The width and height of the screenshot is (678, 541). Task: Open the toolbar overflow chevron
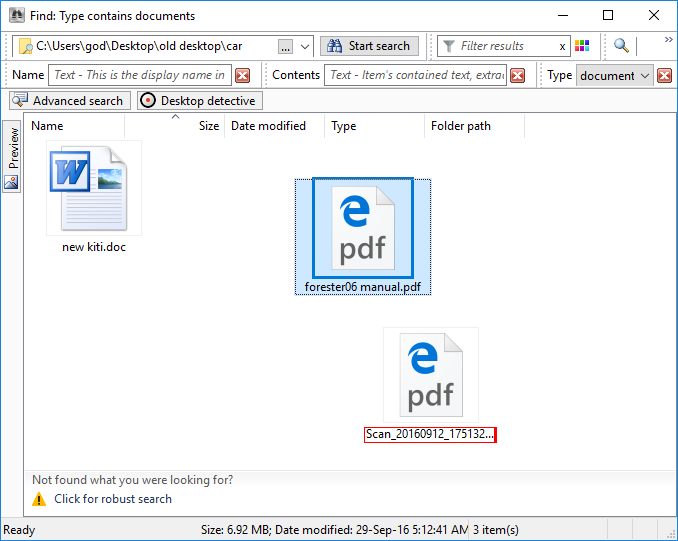pyautogui.click(x=668, y=40)
